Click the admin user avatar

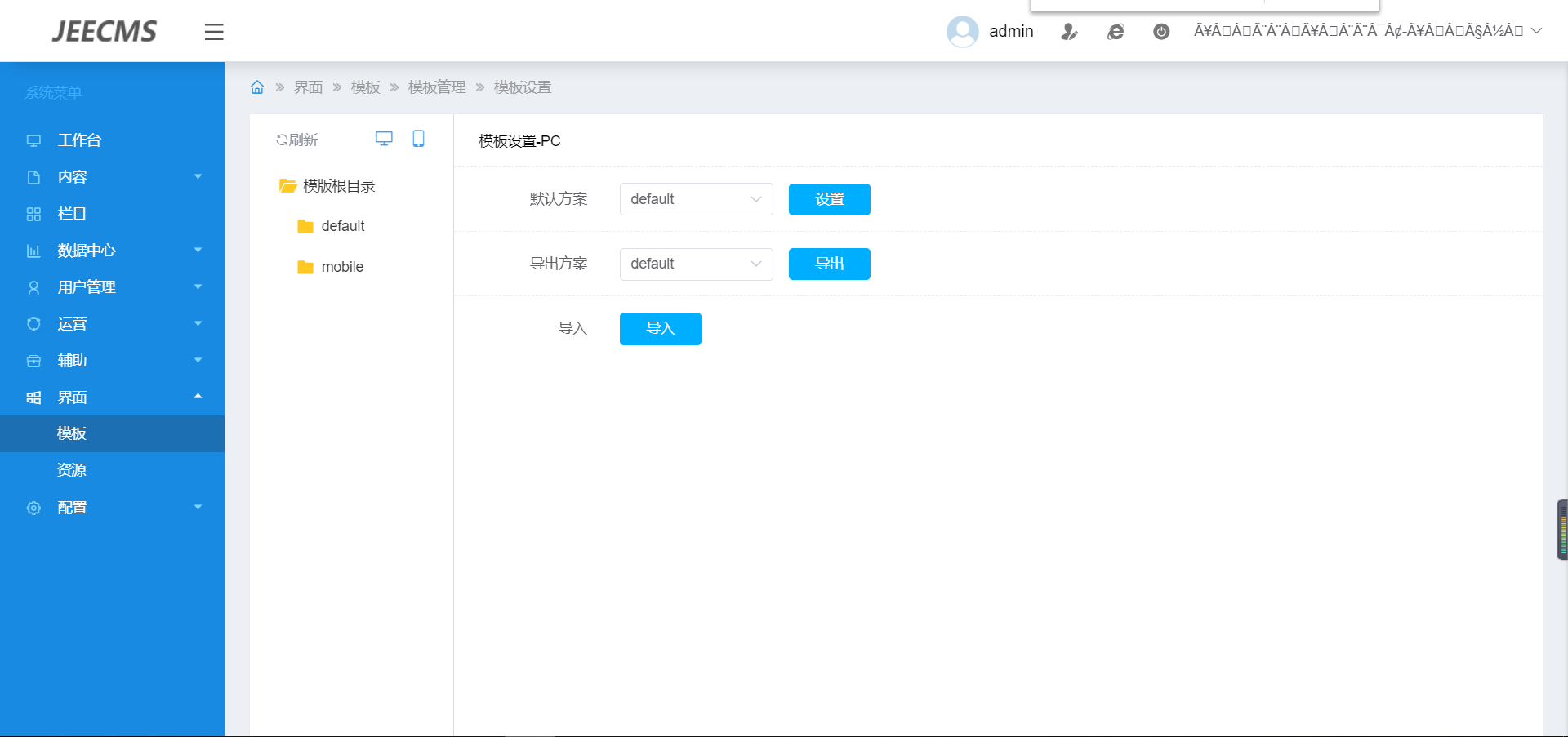pyautogui.click(x=962, y=32)
